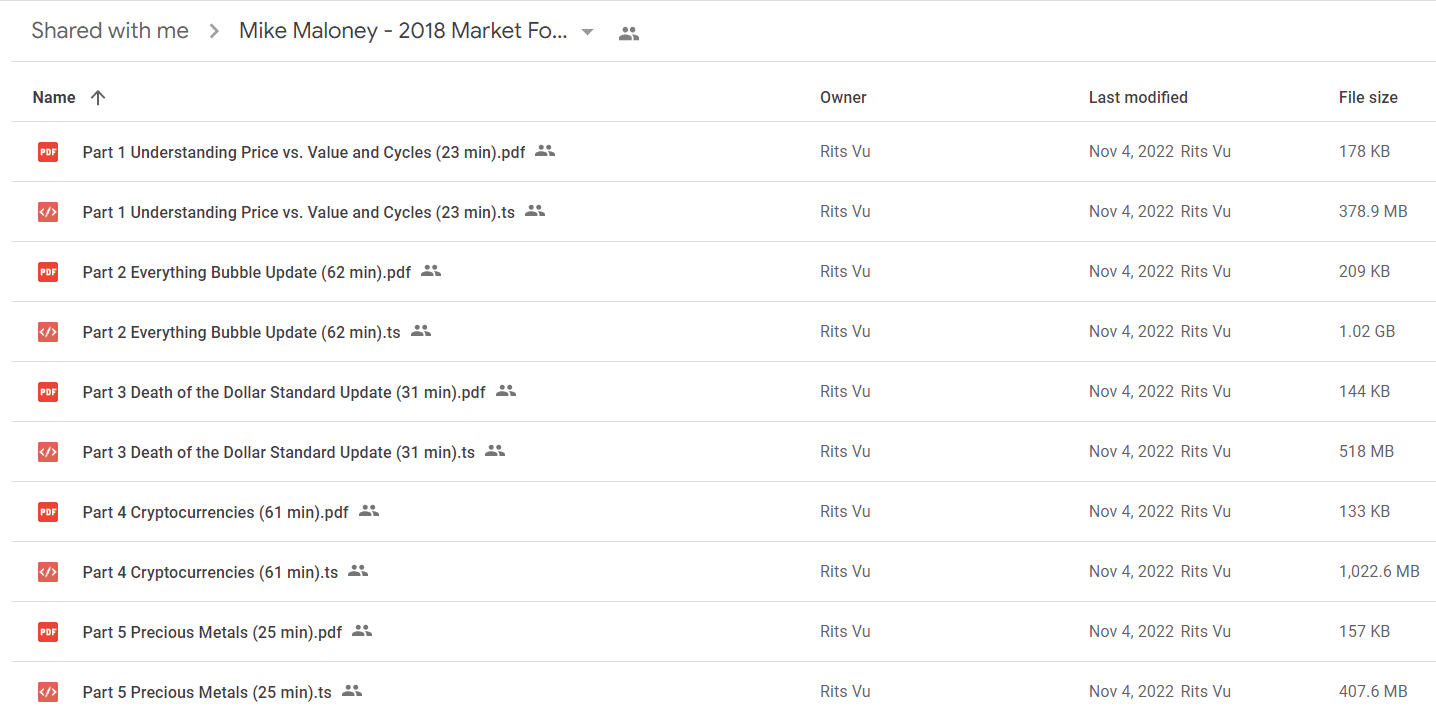Click shared icon on Part 5 .ts row

point(352,691)
